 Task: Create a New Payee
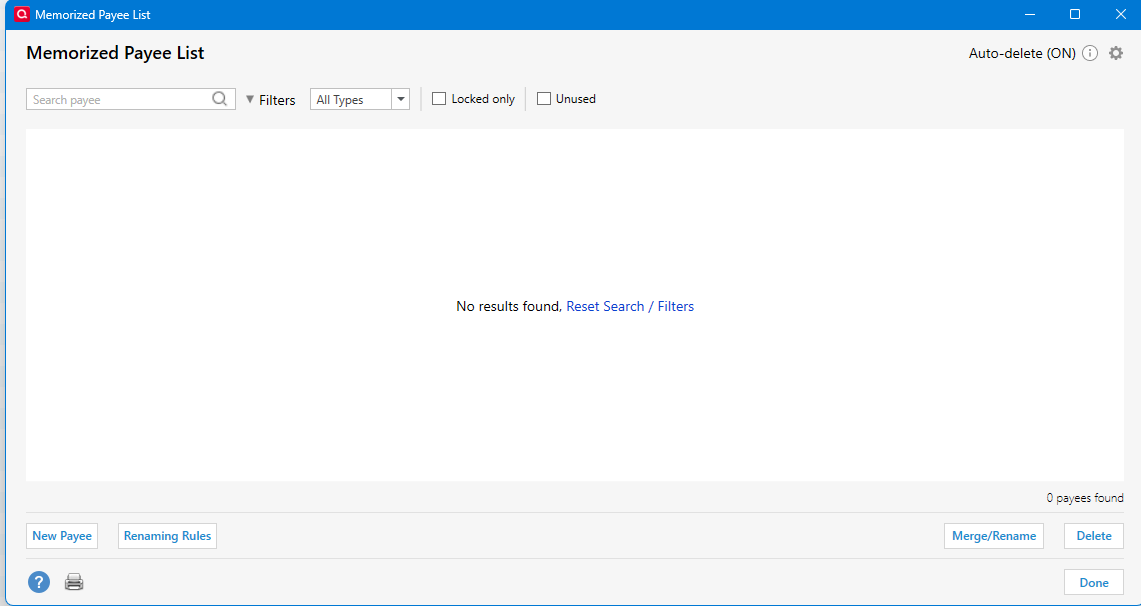point(62,536)
